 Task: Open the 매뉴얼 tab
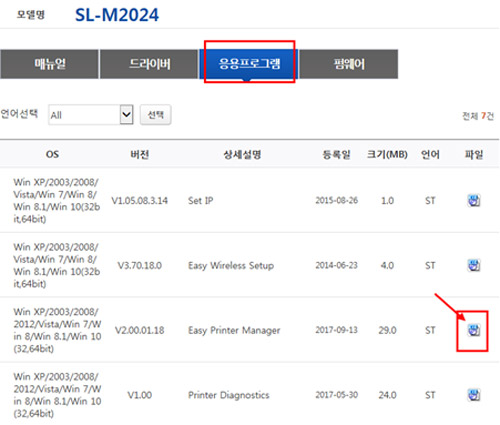pos(49,64)
